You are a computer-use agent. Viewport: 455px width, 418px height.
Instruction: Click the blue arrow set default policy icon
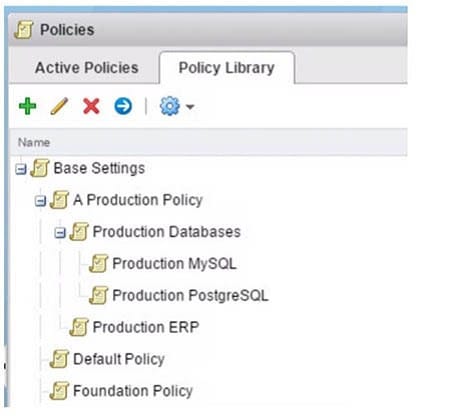(123, 106)
